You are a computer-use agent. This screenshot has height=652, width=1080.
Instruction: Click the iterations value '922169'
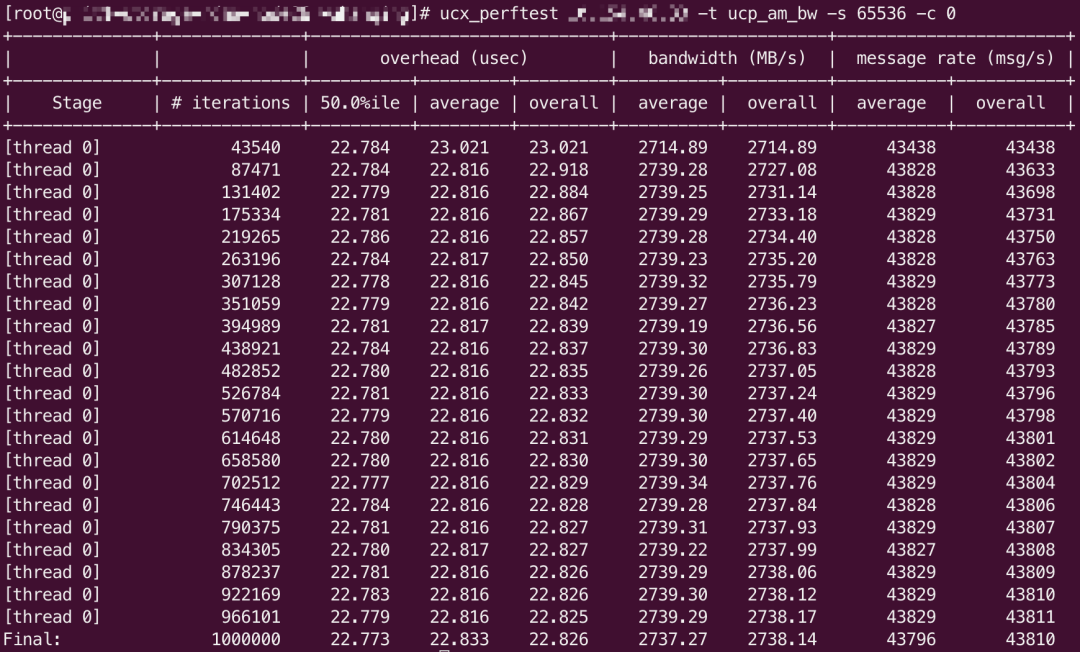tap(251, 595)
